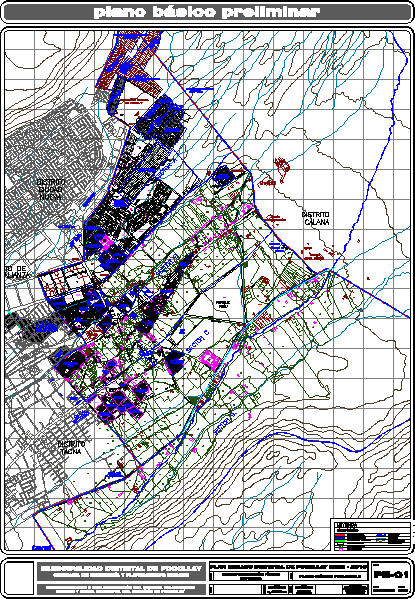This screenshot has height=599, width=415.
Task: Pick the green line sample in legend
Action: click(340, 540)
